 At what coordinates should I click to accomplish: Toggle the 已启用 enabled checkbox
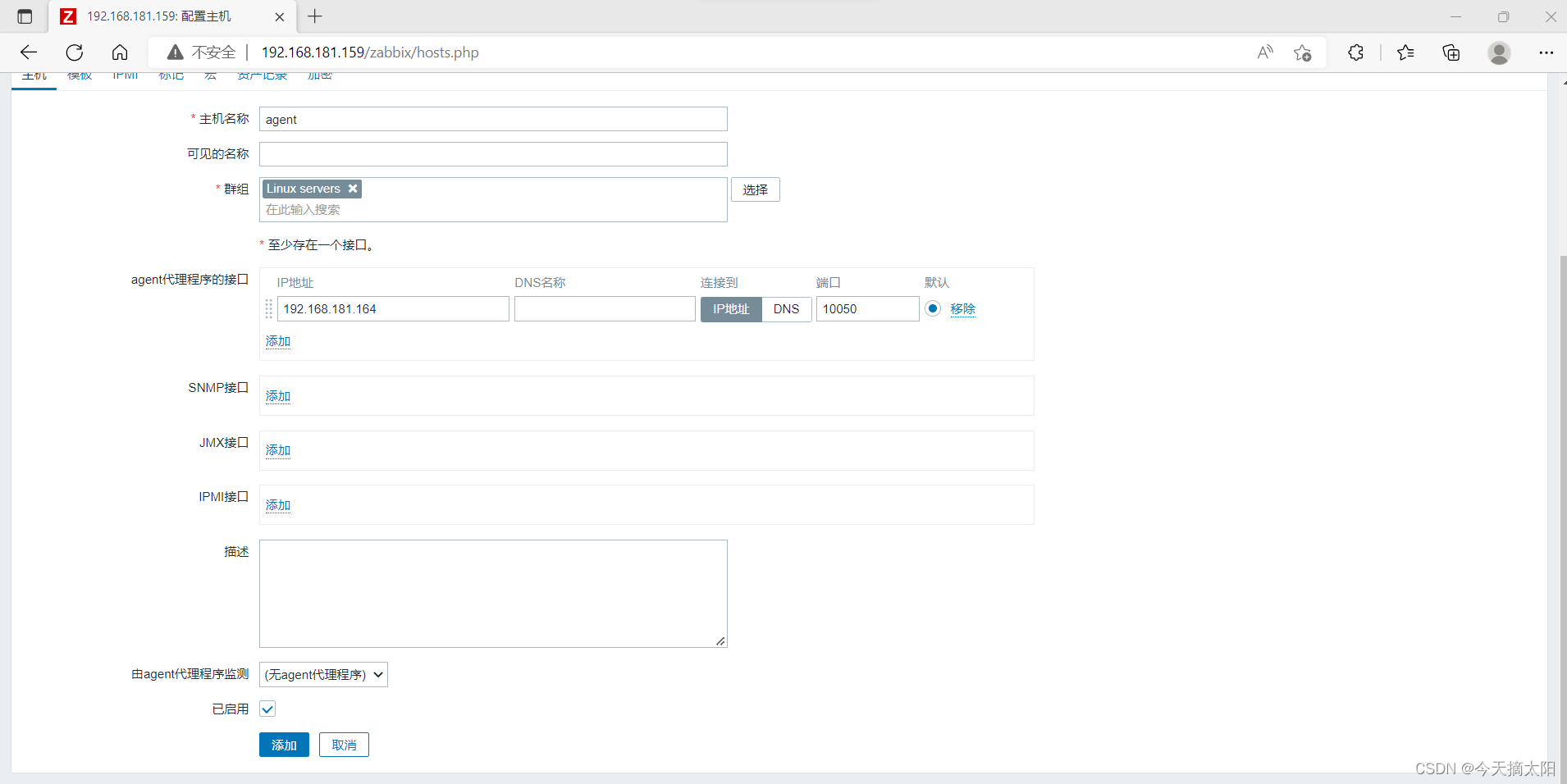tap(267, 709)
